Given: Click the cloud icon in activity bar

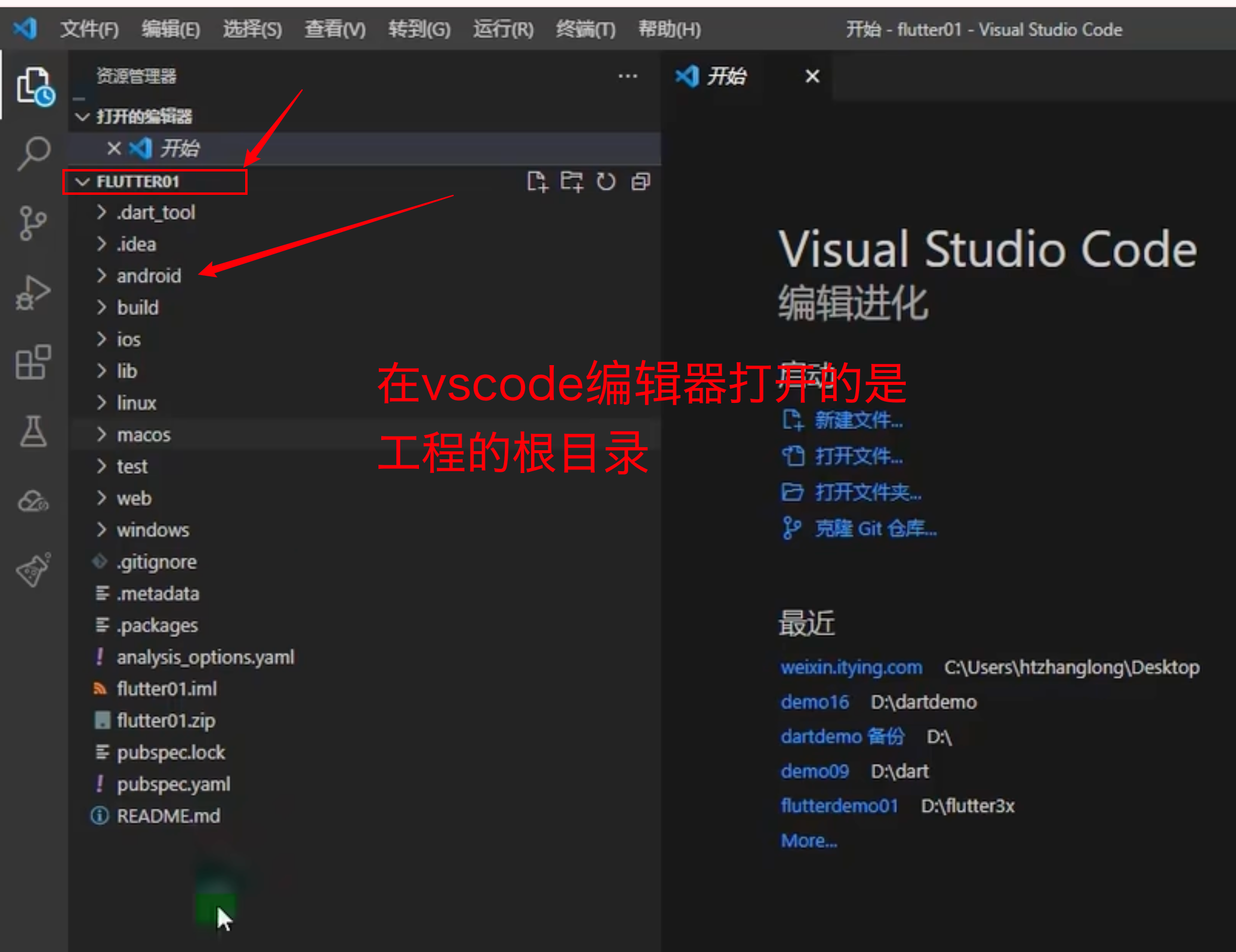Looking at the screenshot, I should (x=33, y=501).
